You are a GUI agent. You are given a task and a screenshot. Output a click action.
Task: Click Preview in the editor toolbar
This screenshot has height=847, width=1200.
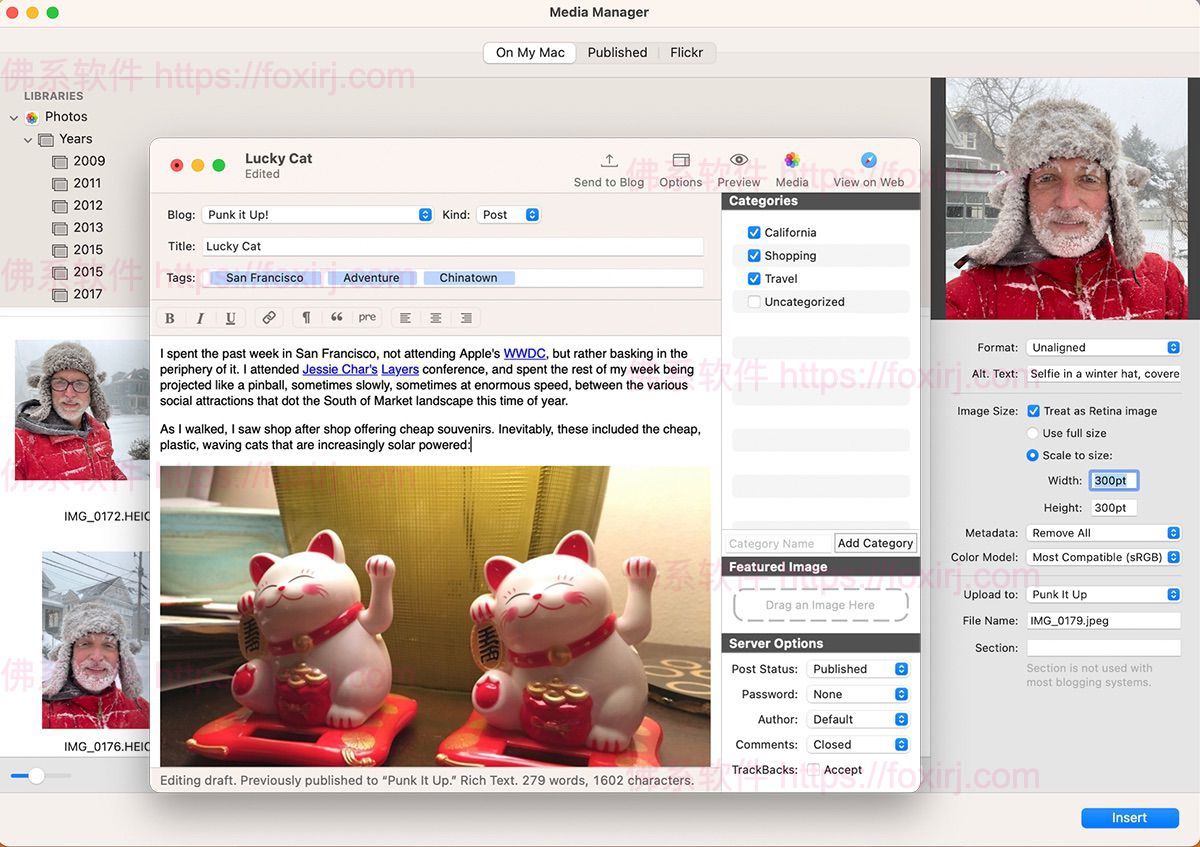pyautogui.click(x=738, y=168)
